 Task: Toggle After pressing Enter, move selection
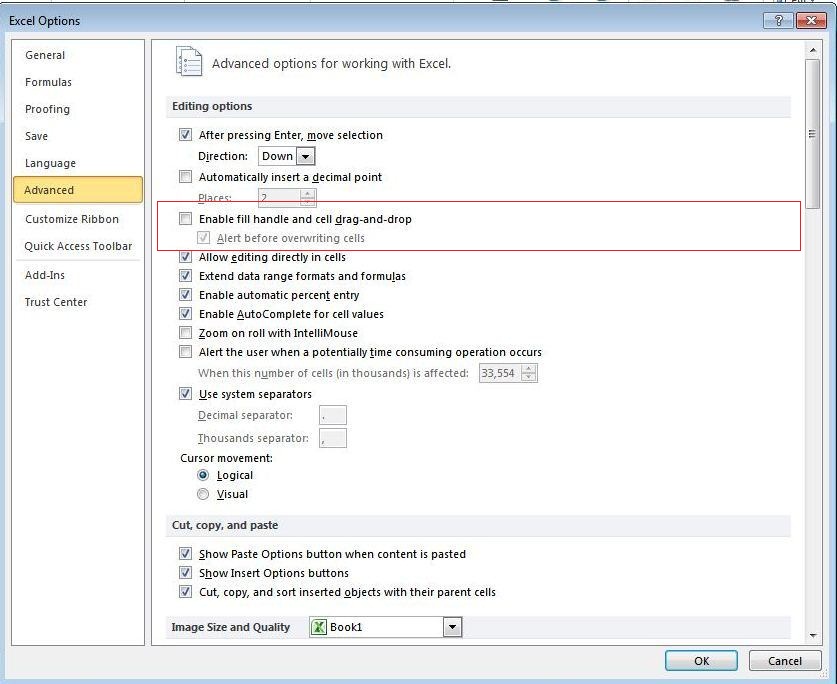(x=185, y=135)
